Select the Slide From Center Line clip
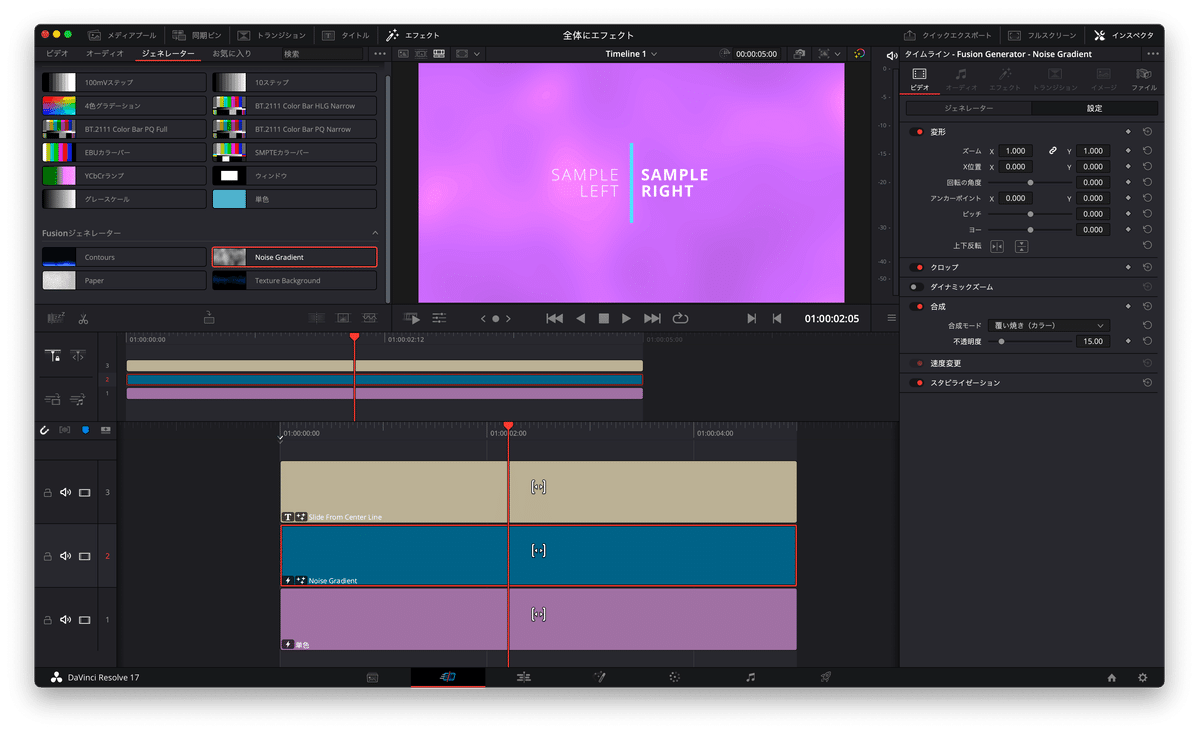 538,492
